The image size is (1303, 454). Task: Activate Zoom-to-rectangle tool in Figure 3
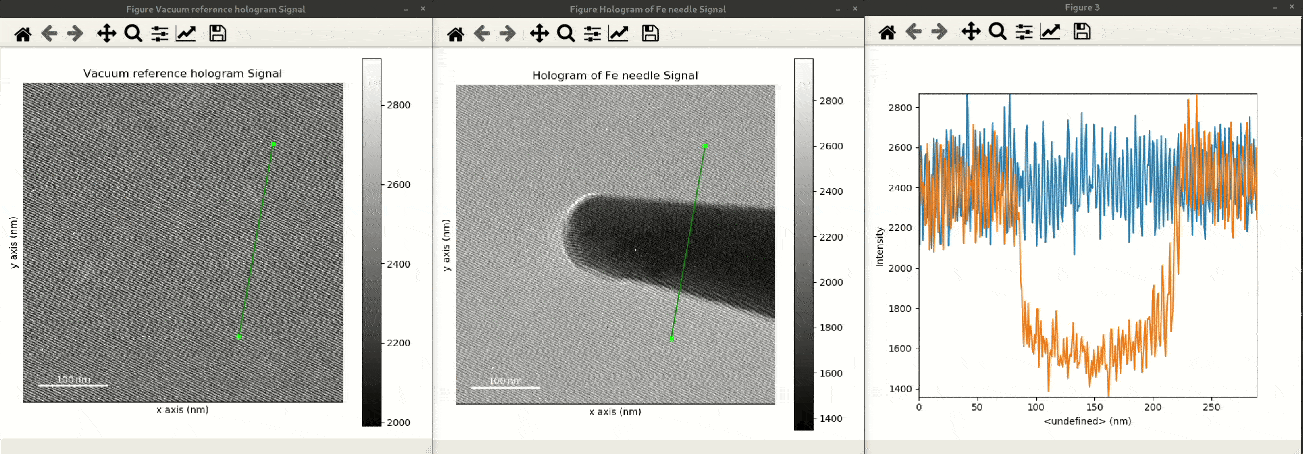pyautogui.click(x=997, y=32)
